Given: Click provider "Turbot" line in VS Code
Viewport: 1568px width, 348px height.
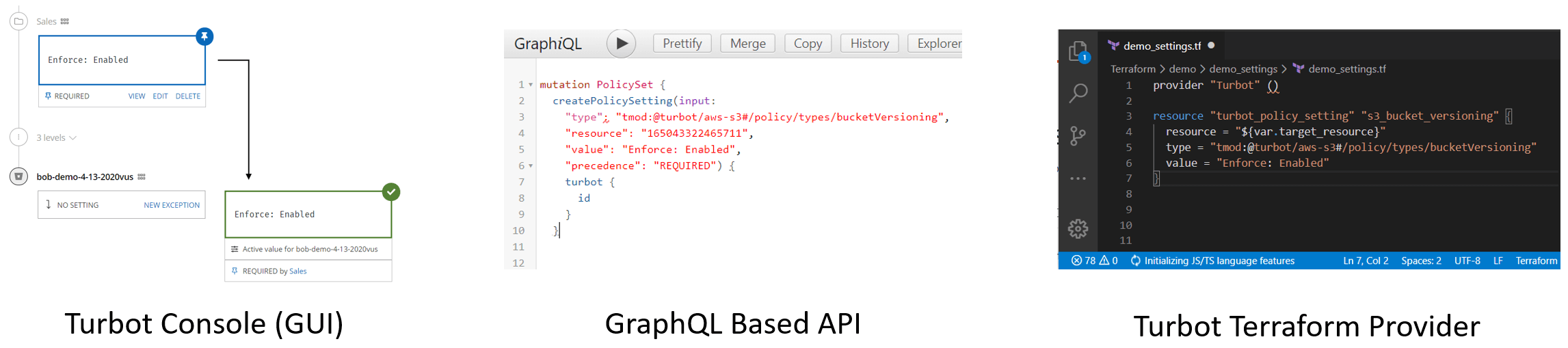Looking at the screenshot, I should pos(1216,85).
